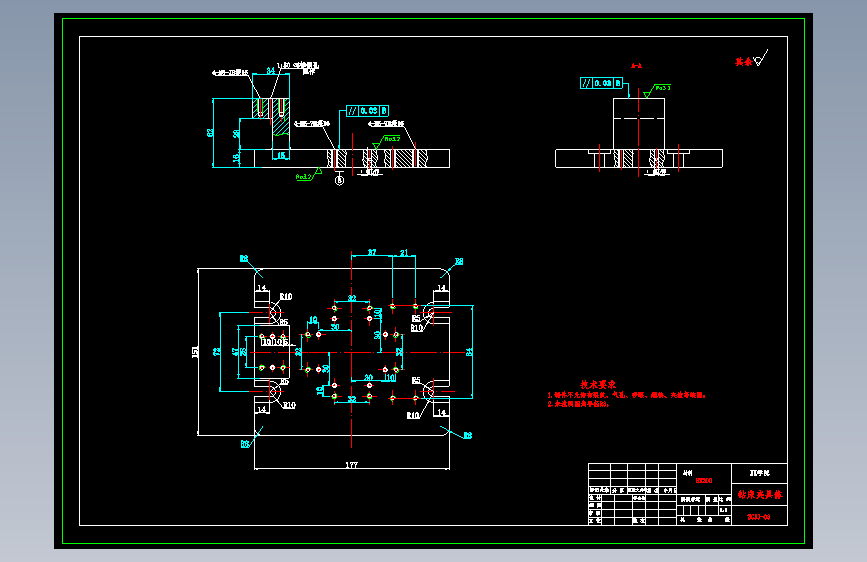Click the bottom-left R8 corner label
Screen dimensions: 867x562
tap(245, 444)
